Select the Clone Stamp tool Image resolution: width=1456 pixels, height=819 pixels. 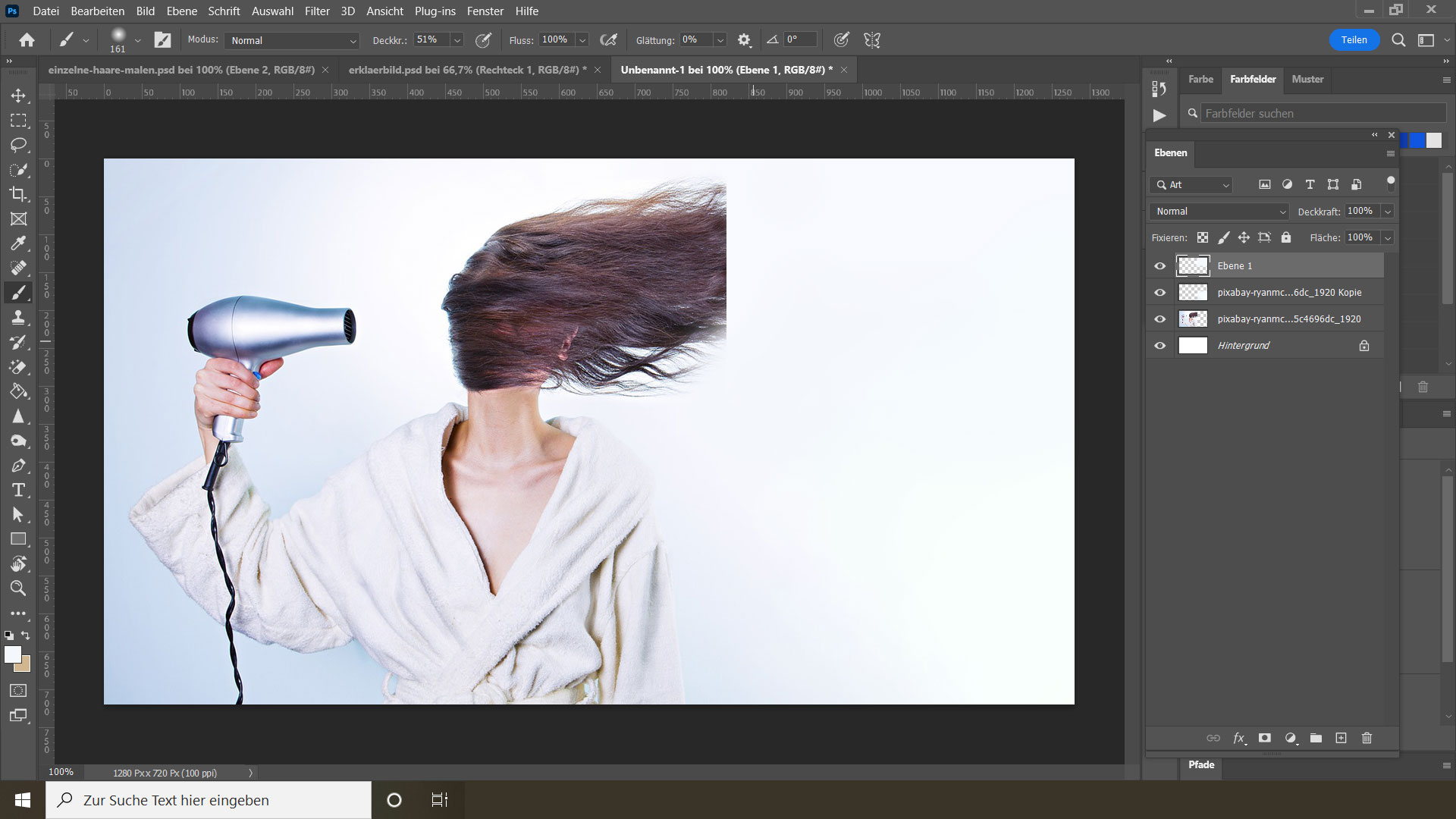click(x=18, y=317)
